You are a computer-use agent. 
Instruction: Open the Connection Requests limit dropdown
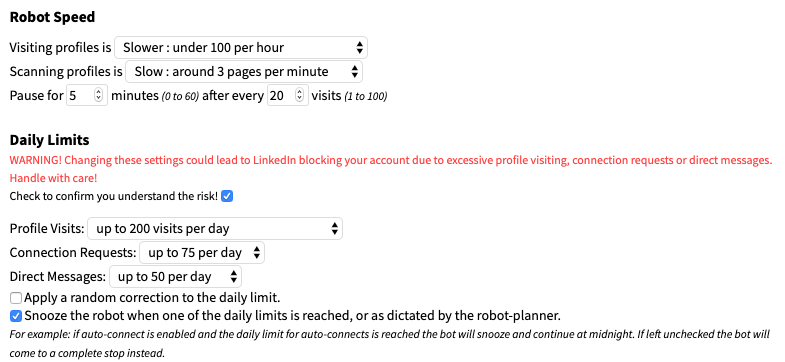pyautogui.click(x=202, y=253)
